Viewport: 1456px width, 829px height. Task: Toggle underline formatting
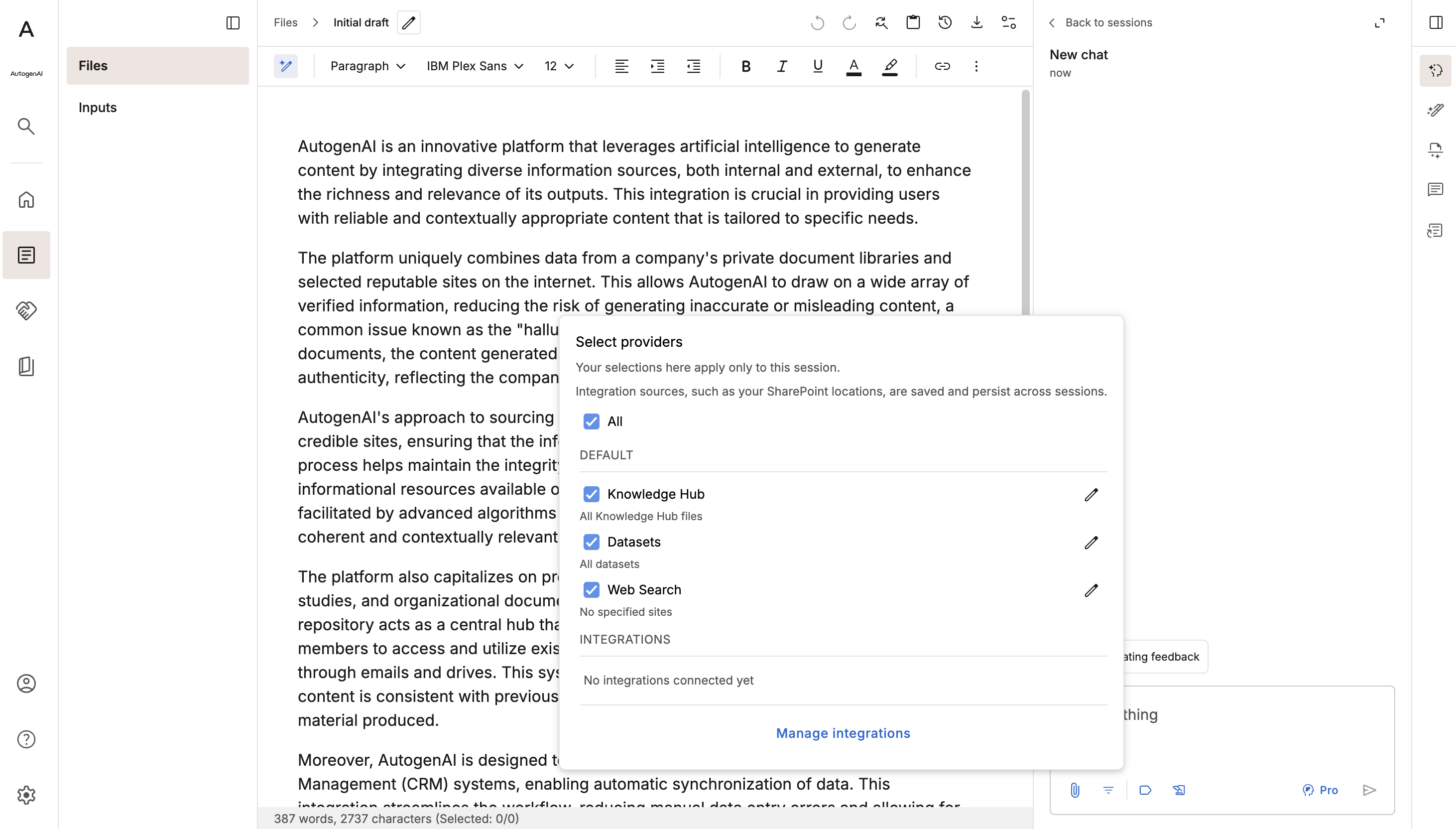[818, 66]
